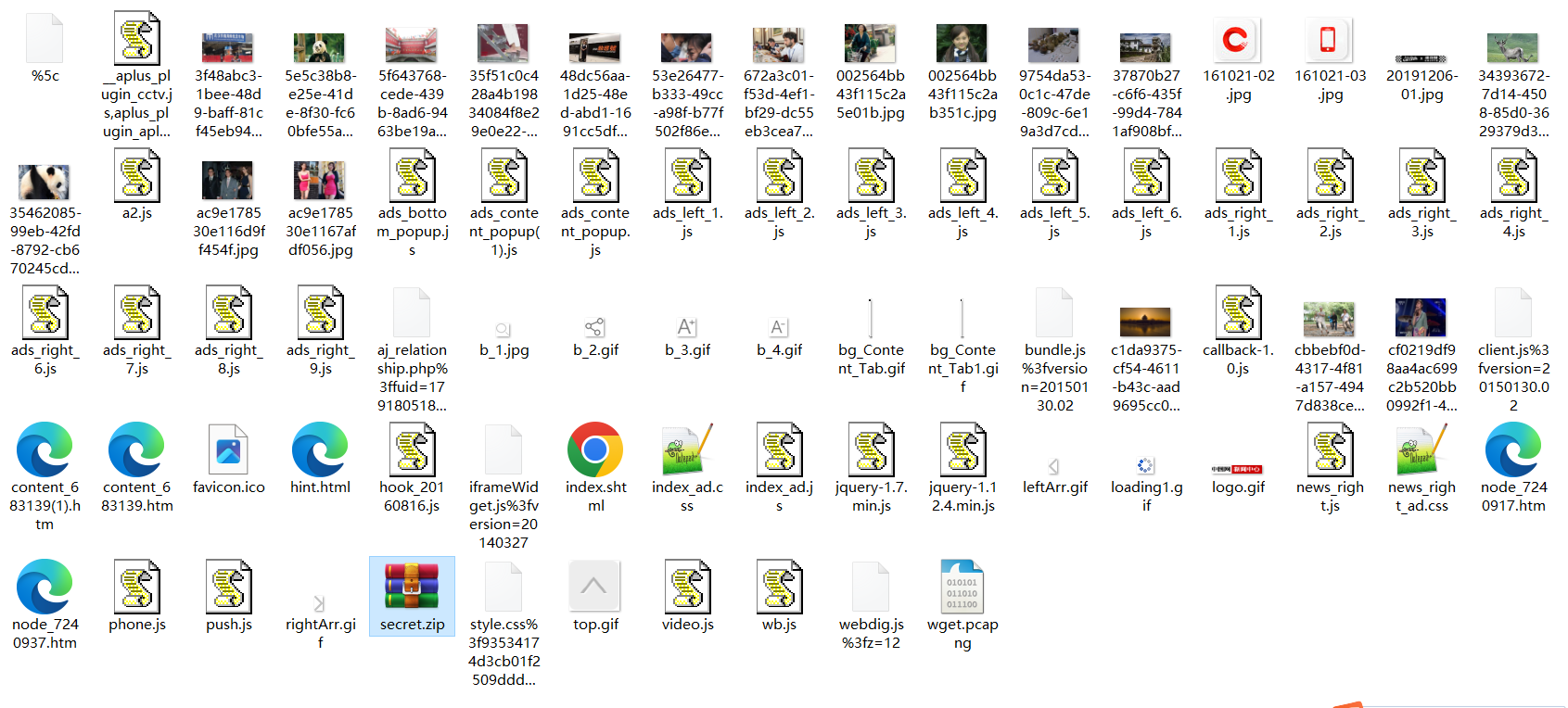
Task: Click the index.shtml Chrome file icon
Action: 595,449
